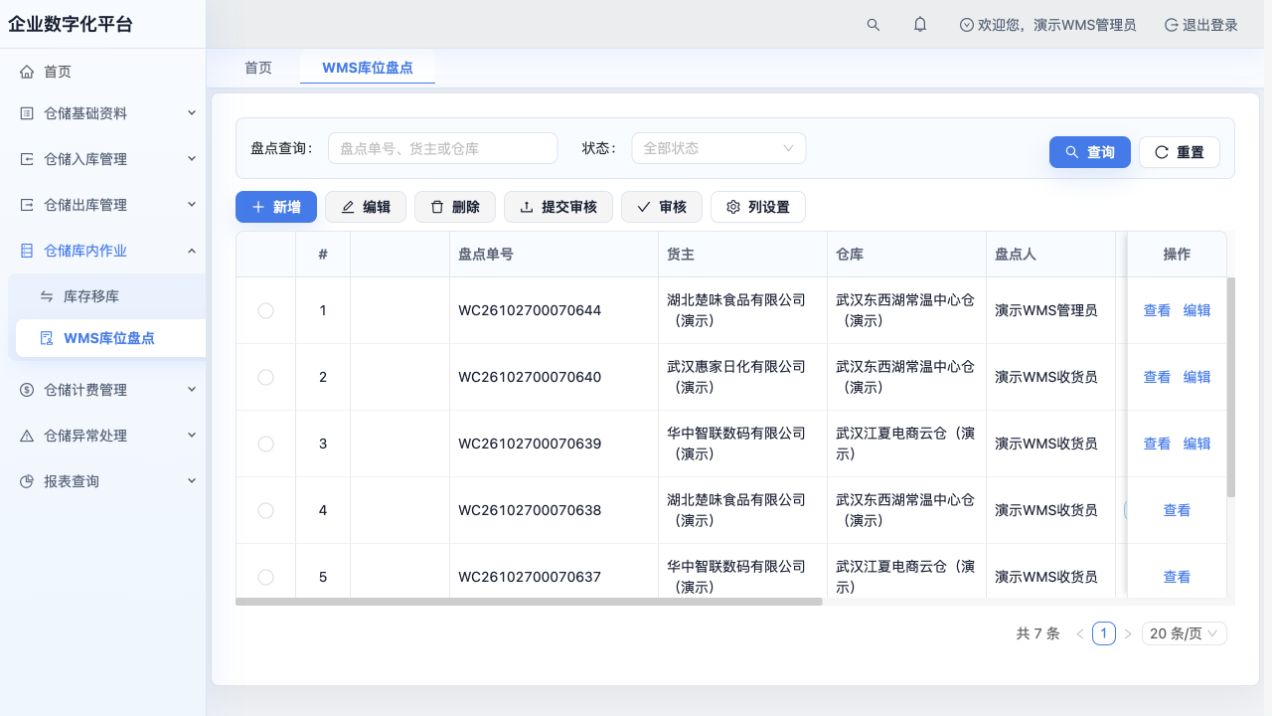
Task: Click 编辑 link for row WC26102700070639
Action: [x=1197, y=443]
